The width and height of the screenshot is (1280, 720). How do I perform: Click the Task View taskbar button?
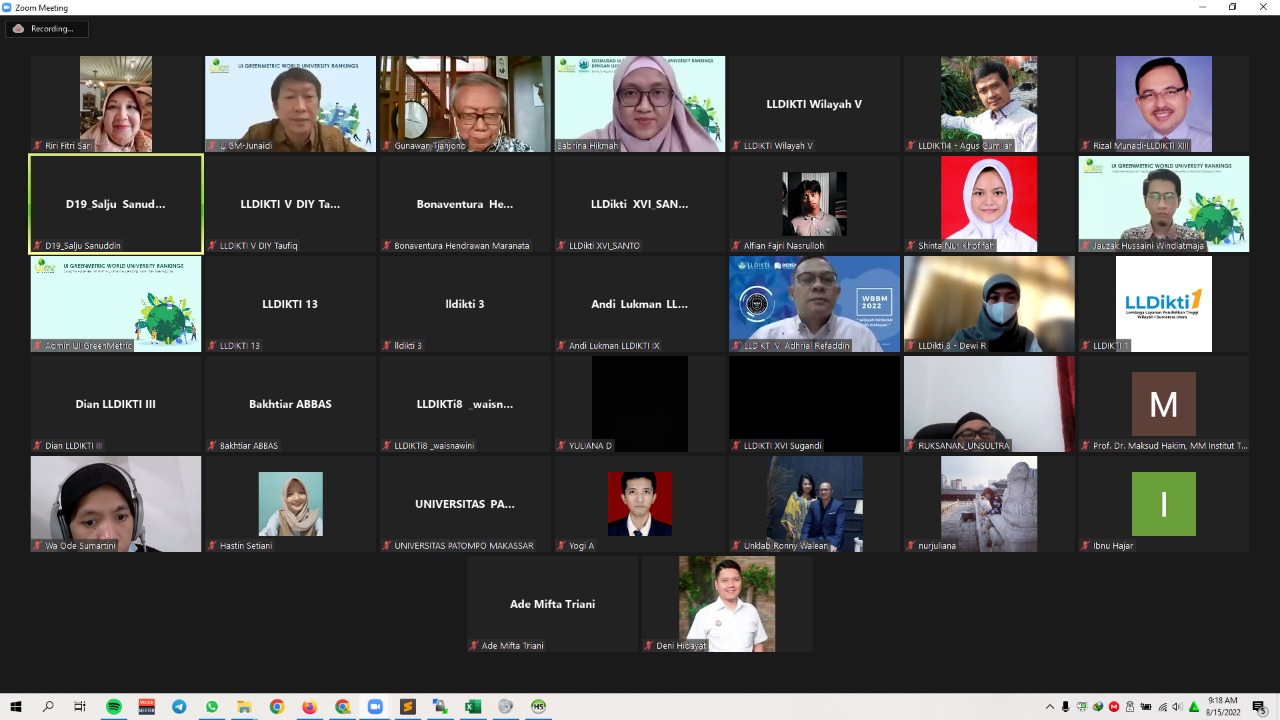80,707
